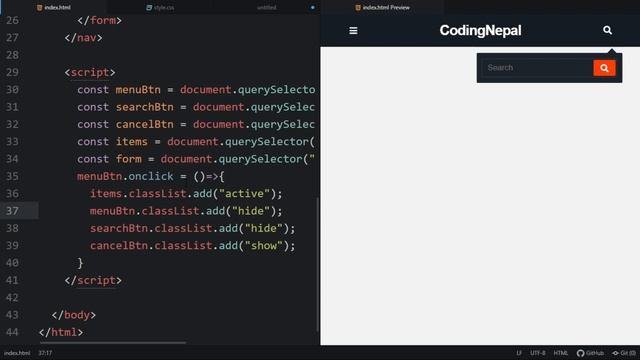Click the "hide" string on line 38
This screenshot has width=640, height=360.
[x=264, y=229]
